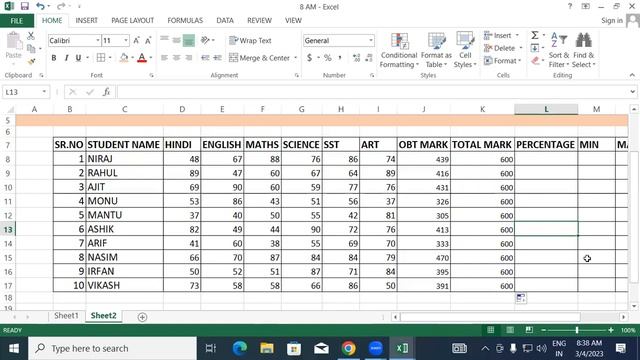
Task: Toggle Underline formatting
Action: (78, 58)
